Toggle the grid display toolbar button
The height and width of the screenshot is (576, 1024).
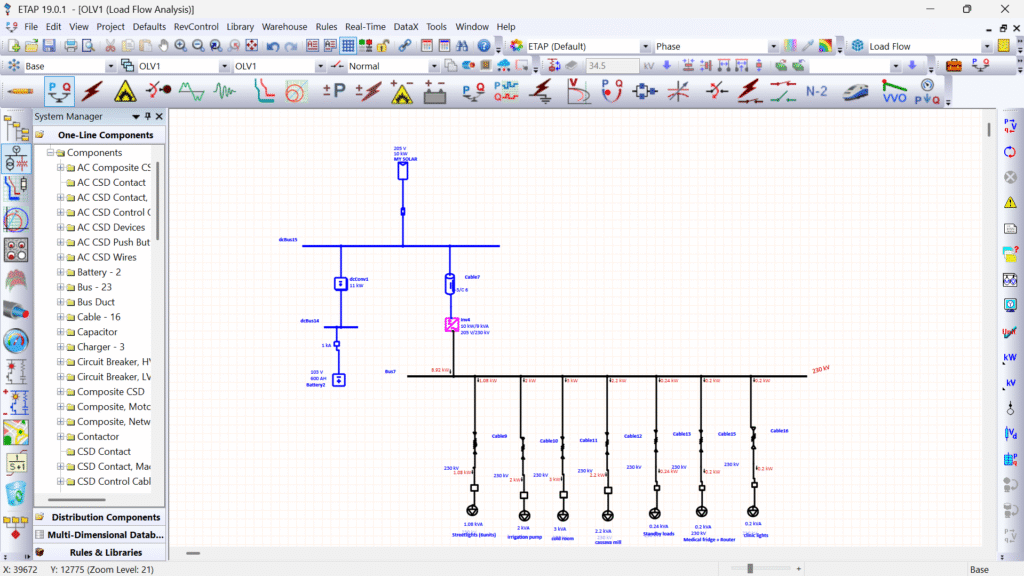pos(348,46)
